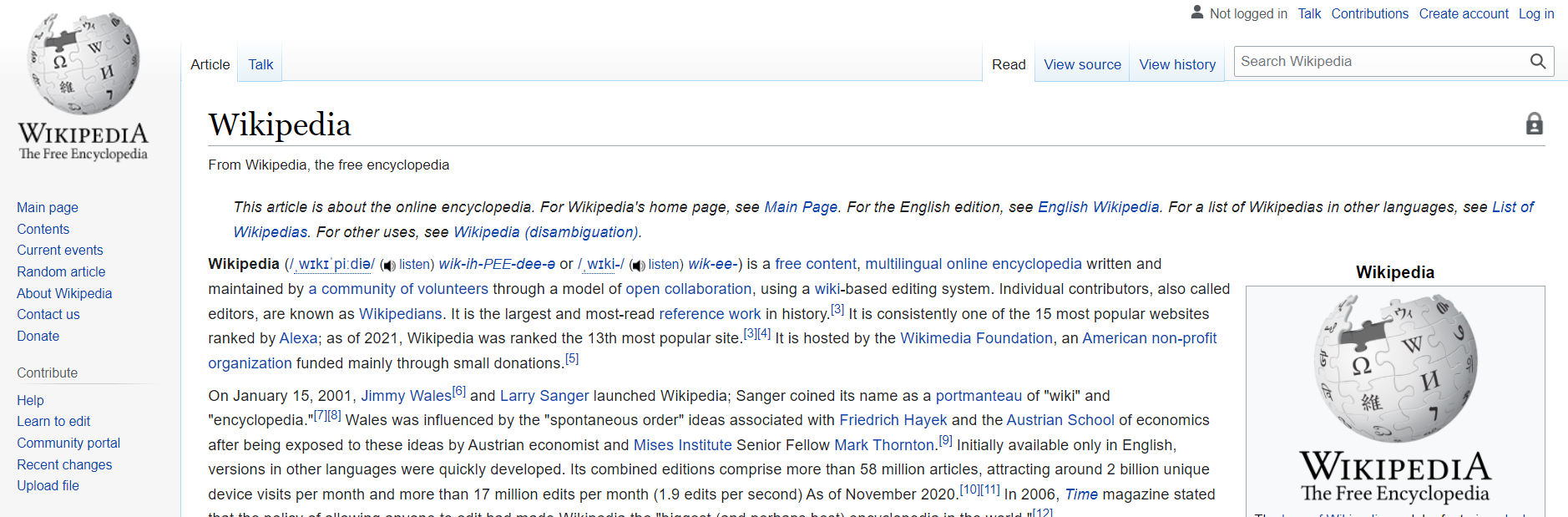
Task: Load a Random article
Action: click(61, 271)
